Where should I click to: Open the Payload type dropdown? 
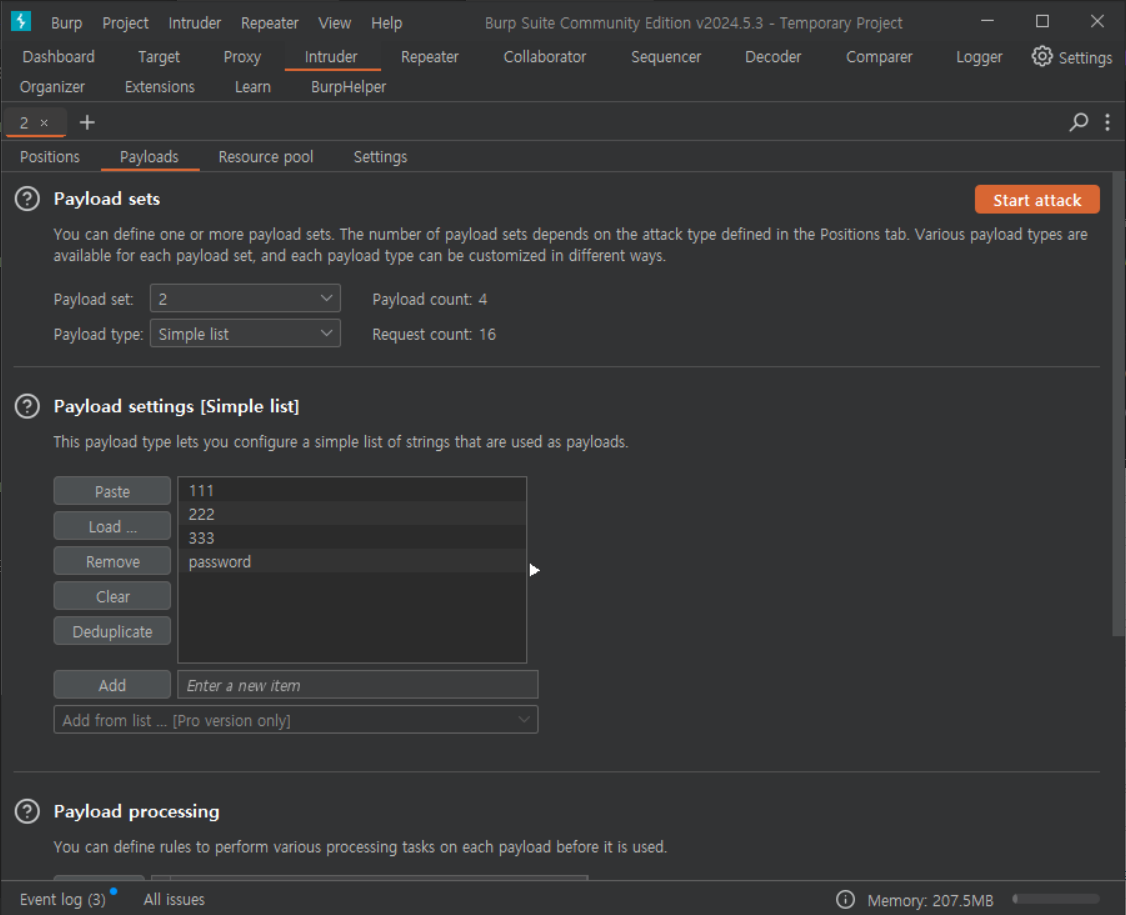pyautogui.click(x=245, y=334)
